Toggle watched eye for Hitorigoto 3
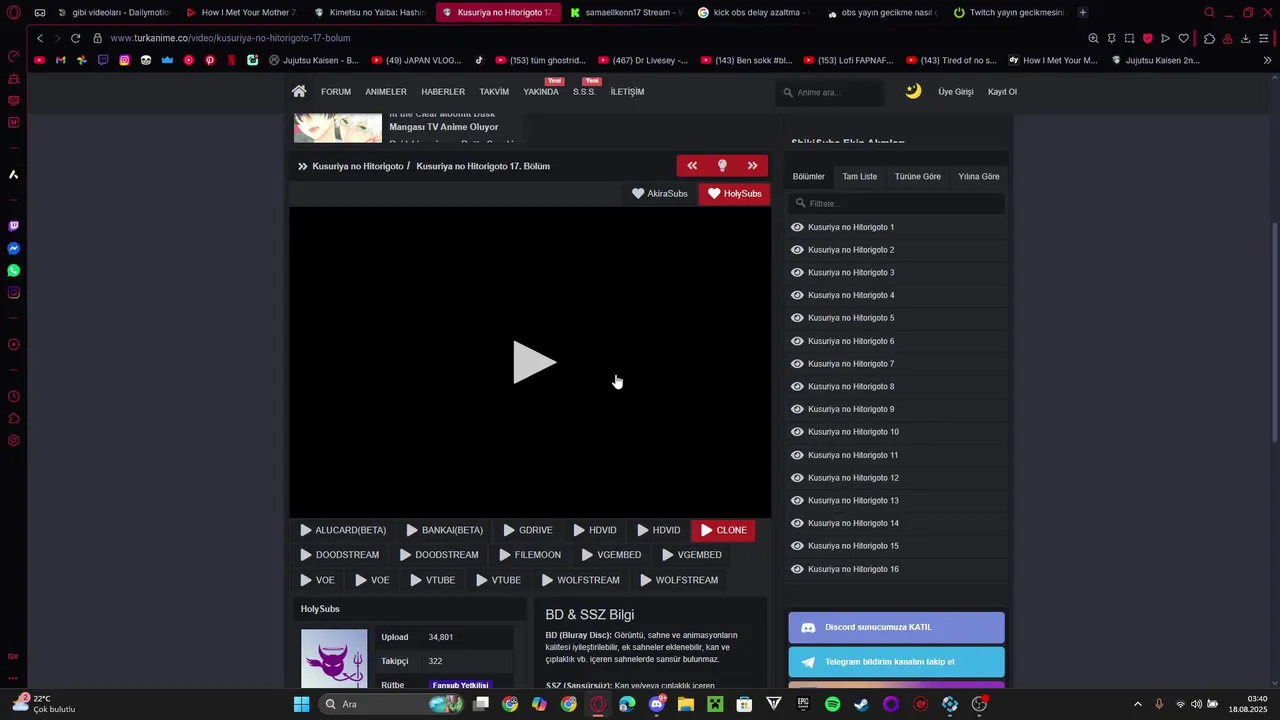This screenshot has width=1280, height=720. click(797, 272)
